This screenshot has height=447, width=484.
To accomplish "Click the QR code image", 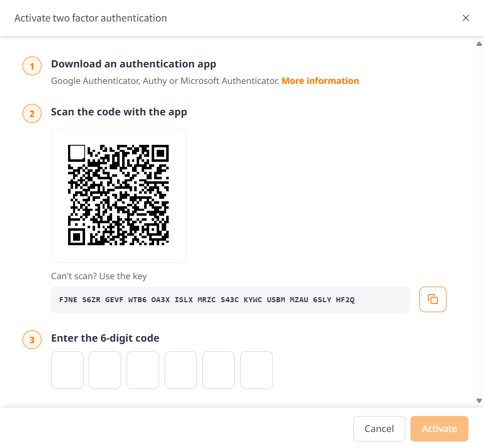I will click(118, 195).
